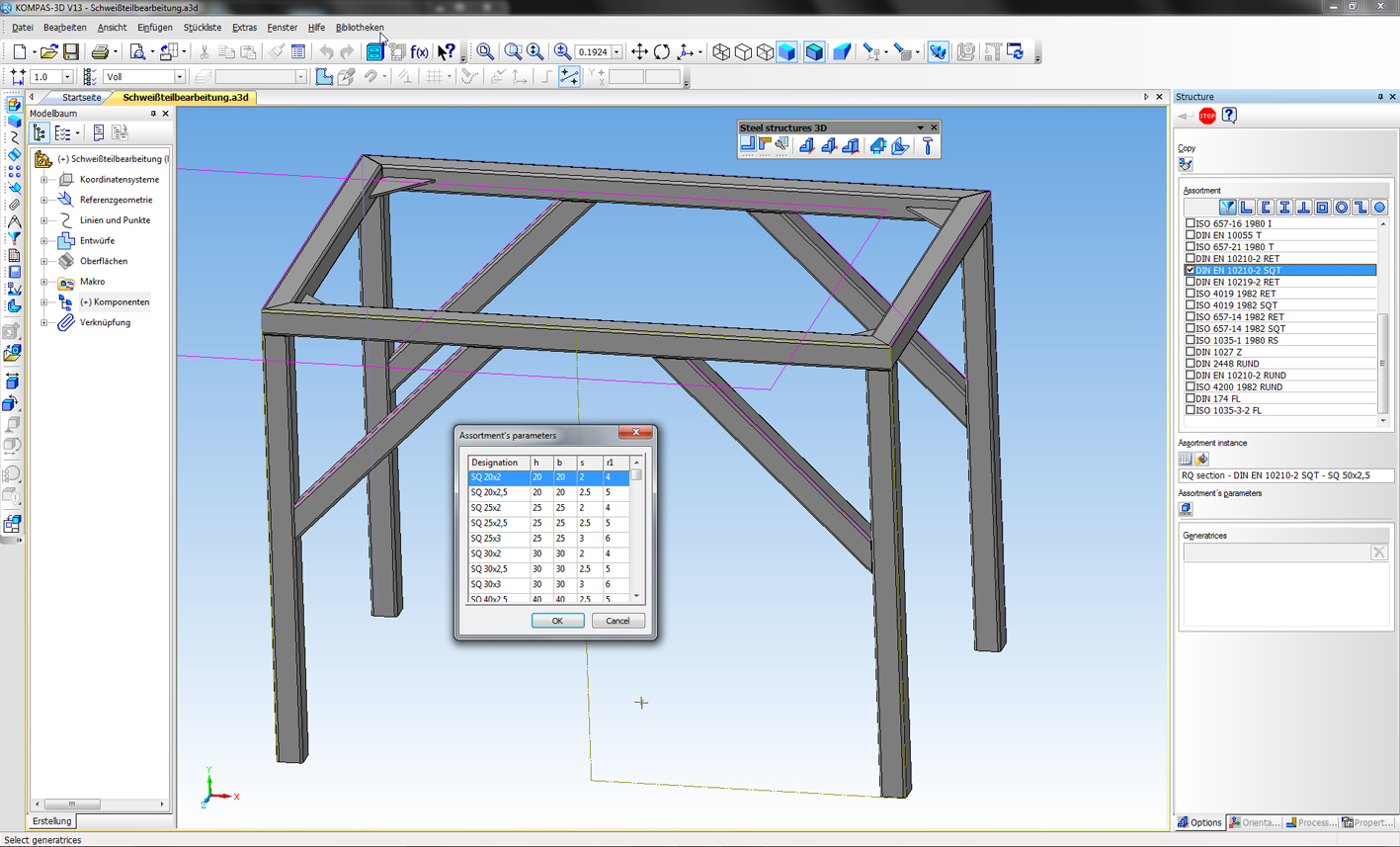Enable the ISO 4019 1982 RET checkbox

(1191, 294)
